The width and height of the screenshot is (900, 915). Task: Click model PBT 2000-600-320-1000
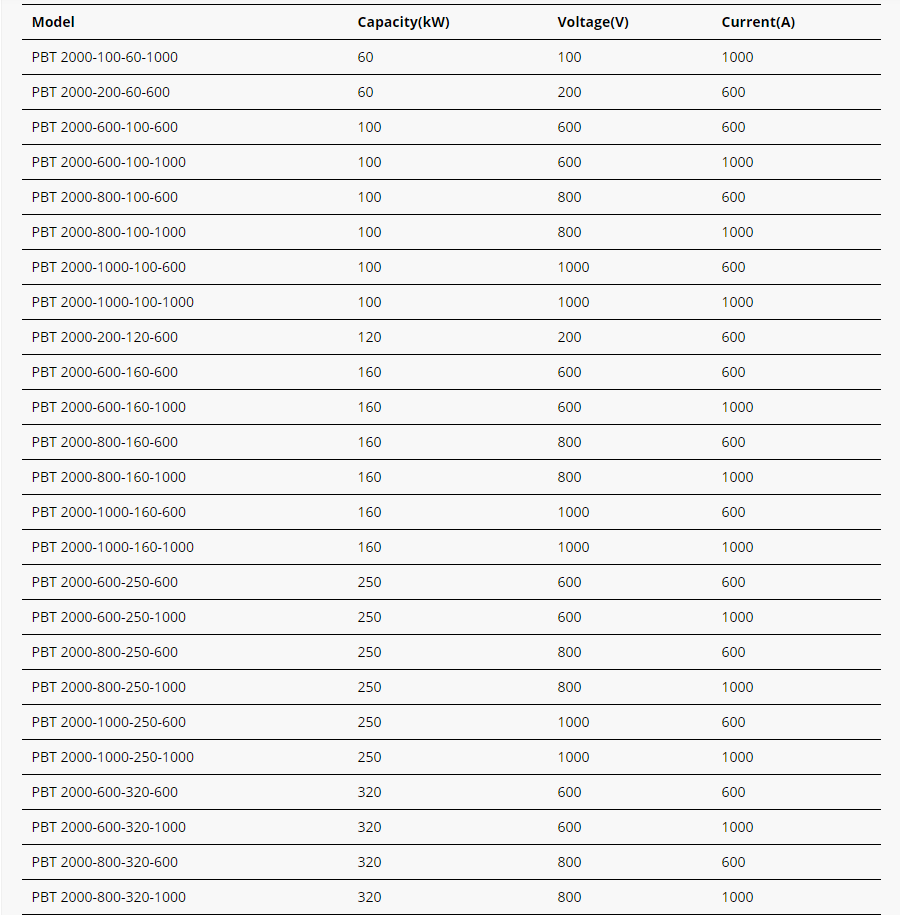[109, 827]
